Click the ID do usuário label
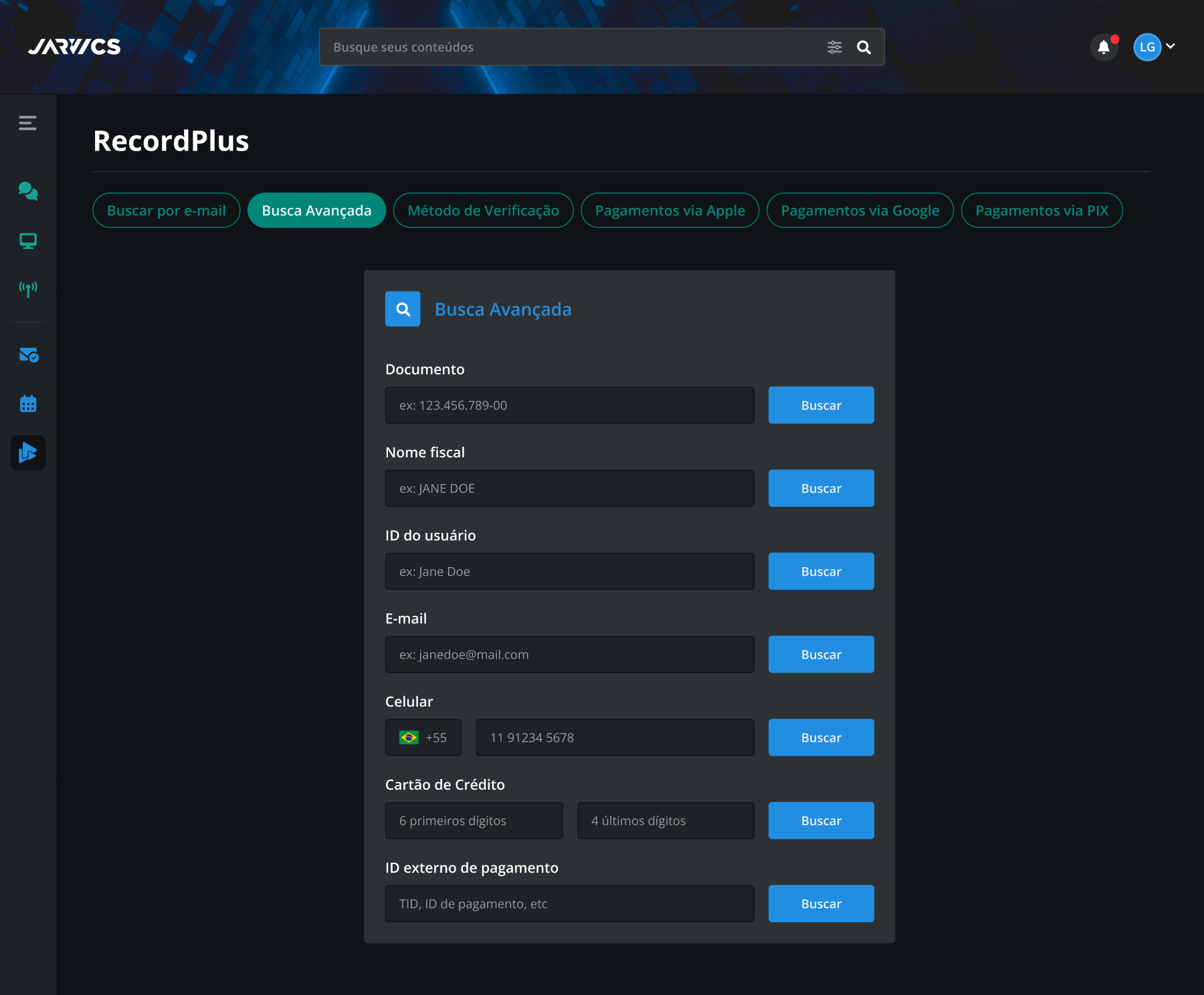The width and height of the screenshot is (1204, 995). (431, 536)
